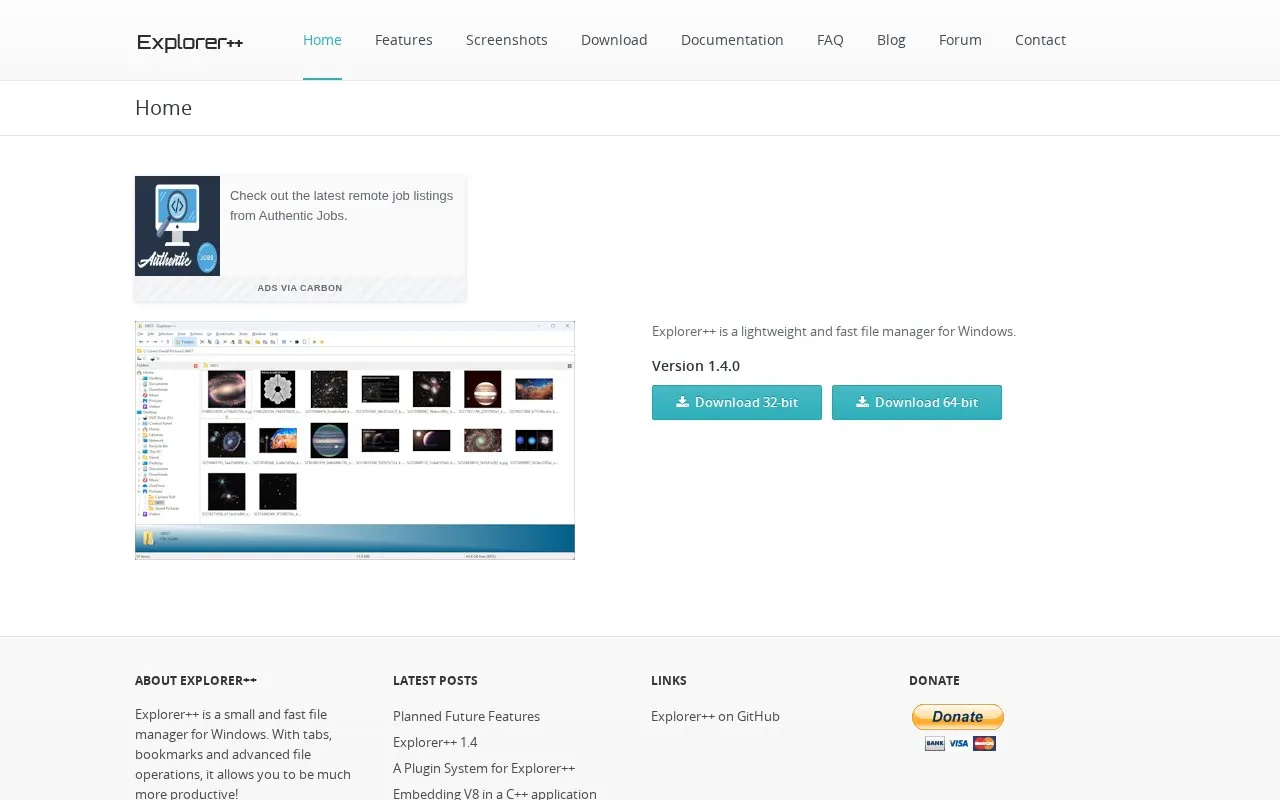1280x800 pixels.
Task: Visit the FAQ page
Action: [830, 40]
